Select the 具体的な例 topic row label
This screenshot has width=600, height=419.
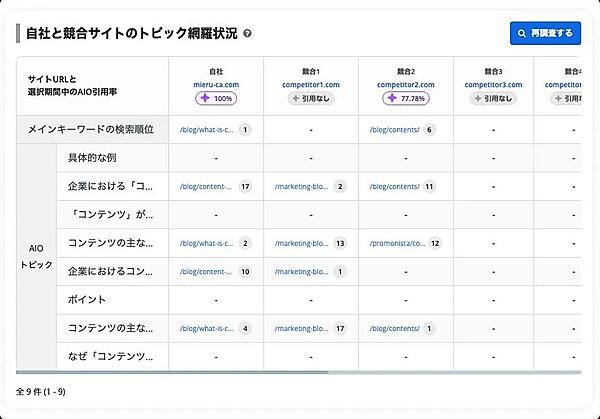(x=95, y=158)
